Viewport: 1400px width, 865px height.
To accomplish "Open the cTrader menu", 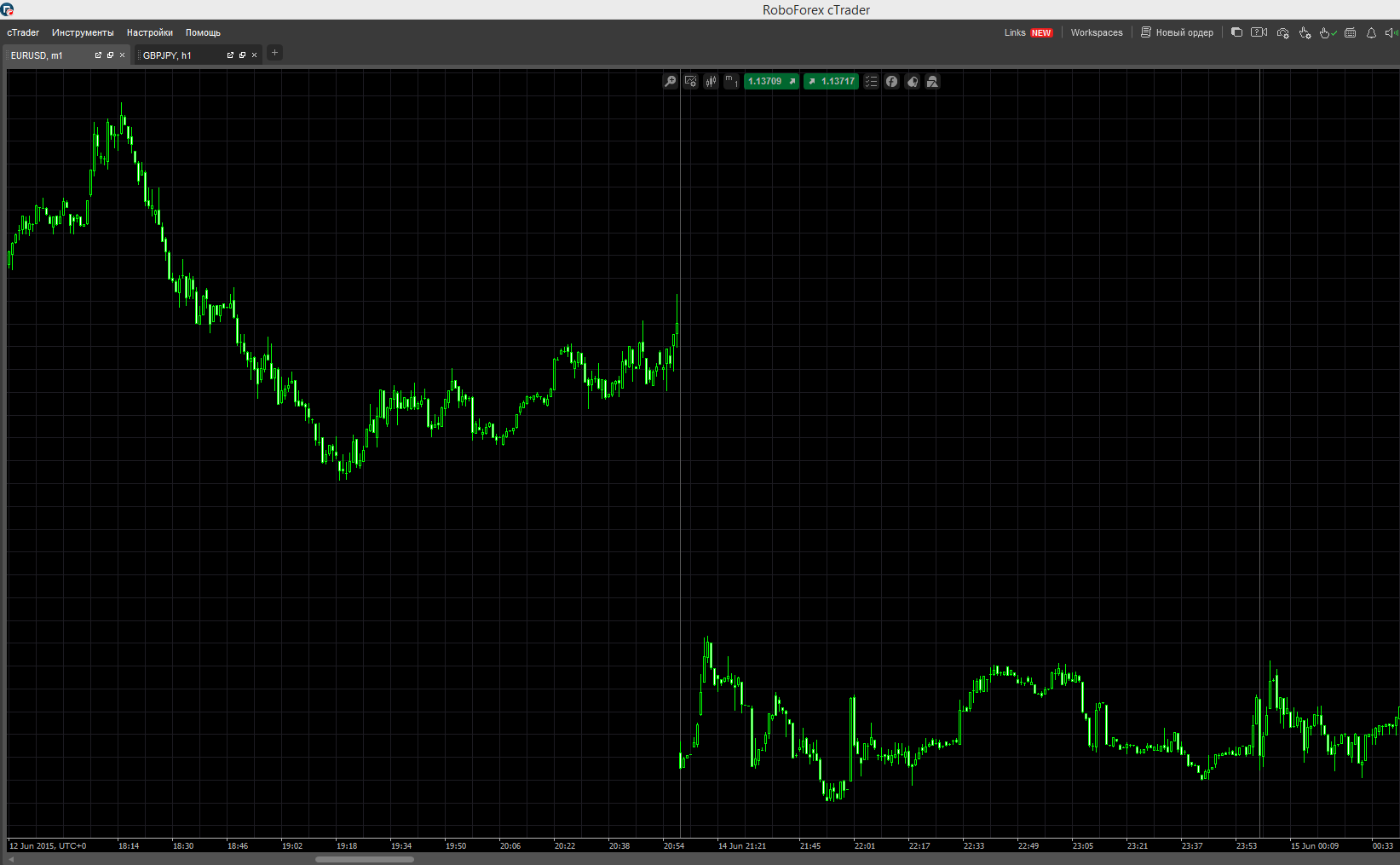I will pyautogui.click(x=23, y=32).
